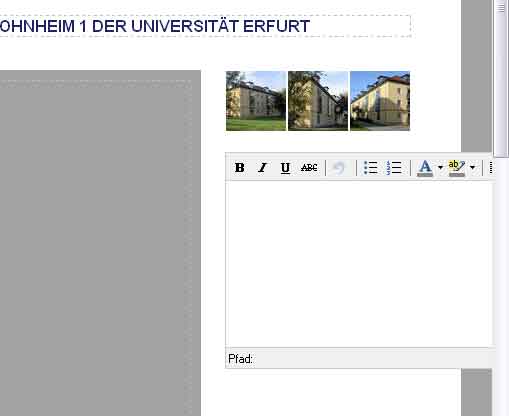
Task: Apply strikethrough (ABC) formatting
Action: click(x=309, y=168)
